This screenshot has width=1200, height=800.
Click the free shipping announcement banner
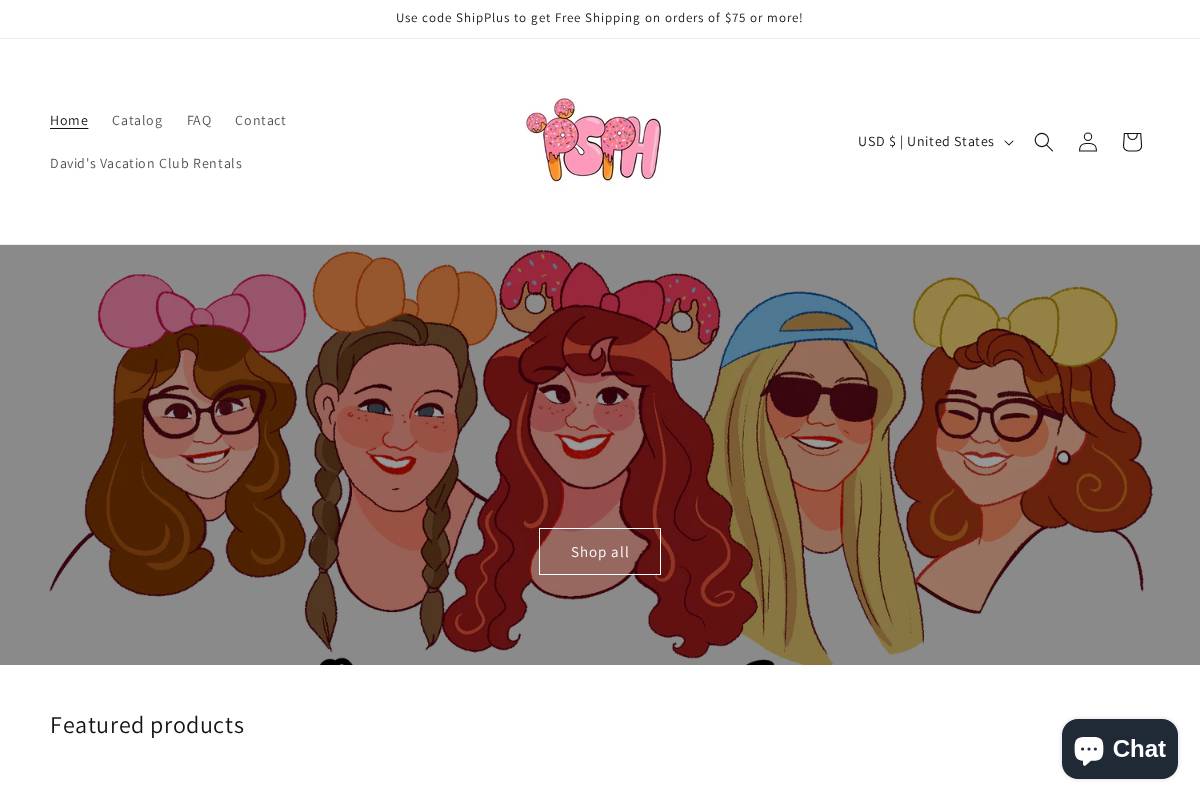[600, 18]
